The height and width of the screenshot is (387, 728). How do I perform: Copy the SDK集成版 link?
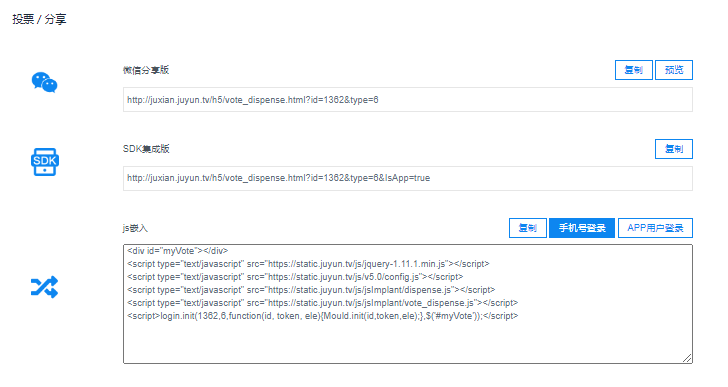point(674,149)
